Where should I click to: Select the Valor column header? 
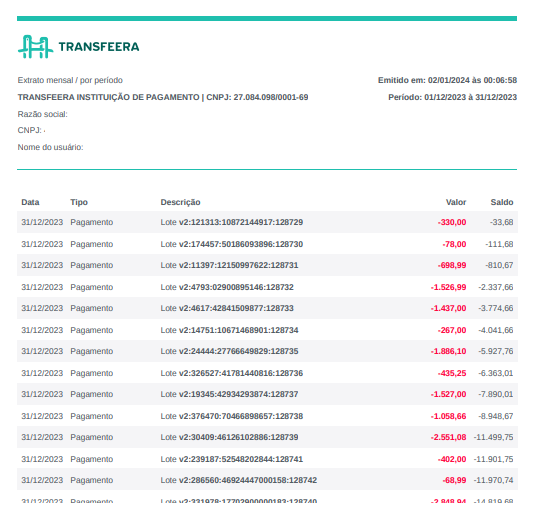click(x=456, y=202)
